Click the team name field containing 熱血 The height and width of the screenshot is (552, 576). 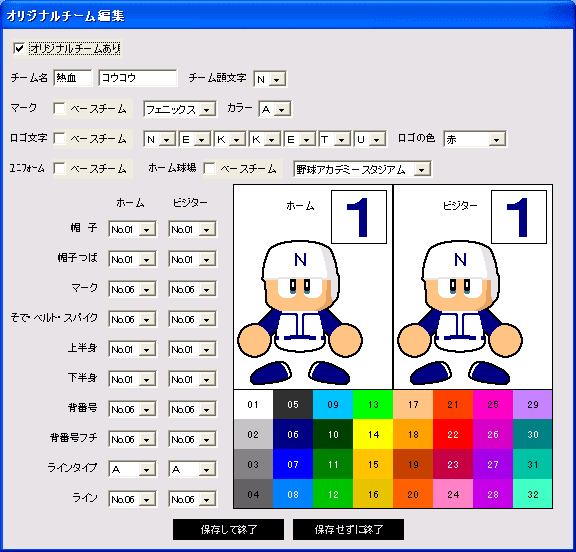pyautogui.click(x=73, y=78)
